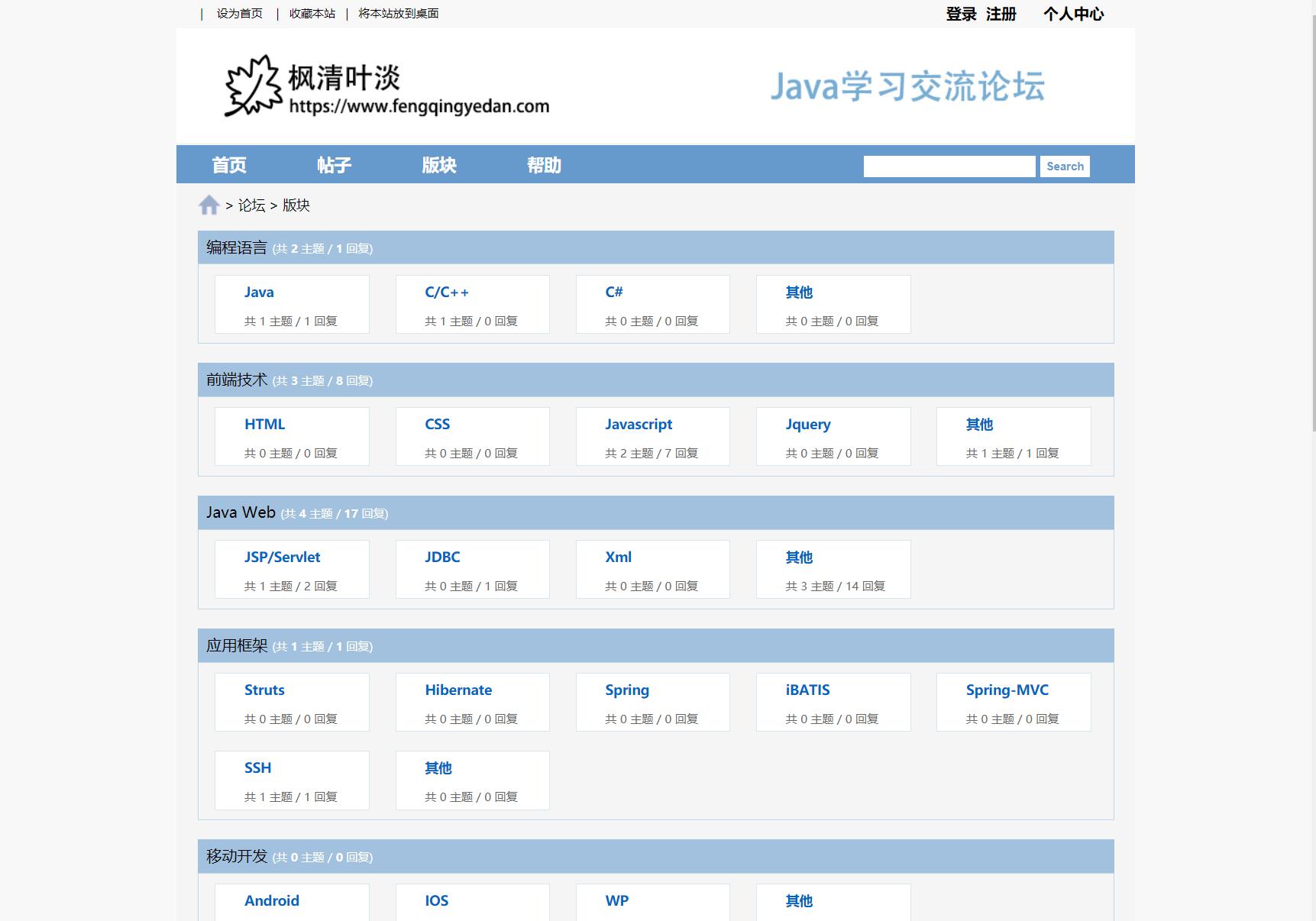Image resolution: width=1316 pixels, height=921 pixels.
Task: Open the CSS board
Action: pyautogui.click(x=438, y=425)
